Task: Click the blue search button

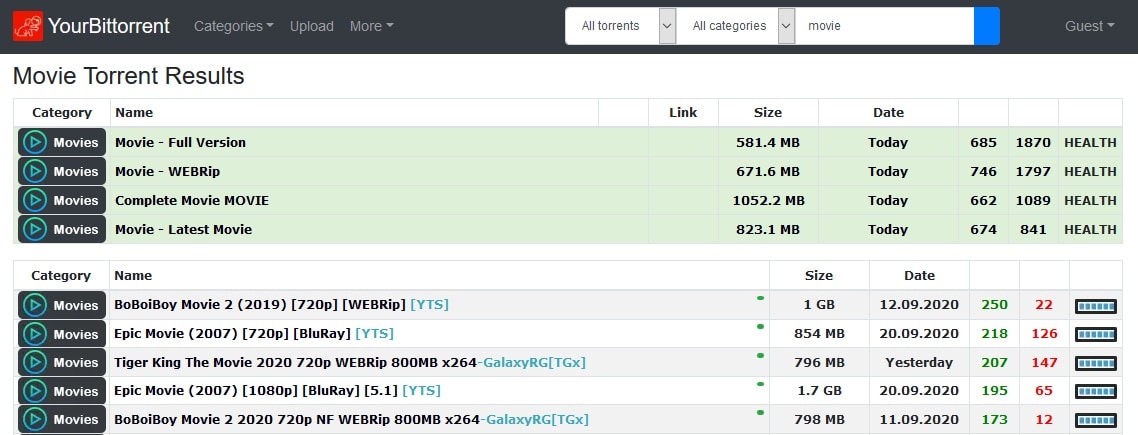Action: 986,26
